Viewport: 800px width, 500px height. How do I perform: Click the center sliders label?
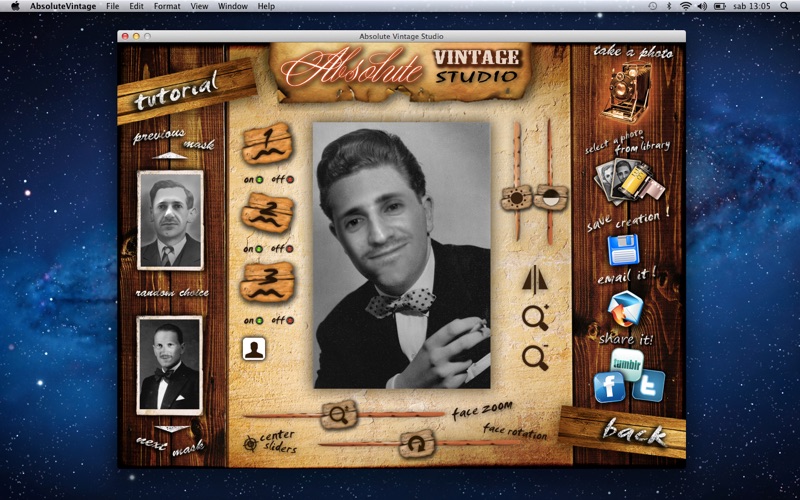278,442
